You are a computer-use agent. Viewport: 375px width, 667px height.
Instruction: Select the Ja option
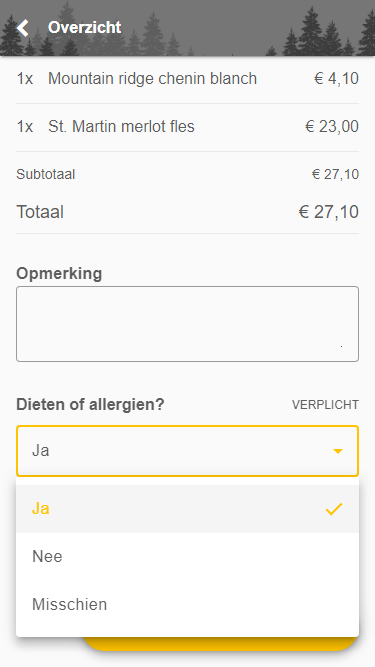tap(188, 509)
